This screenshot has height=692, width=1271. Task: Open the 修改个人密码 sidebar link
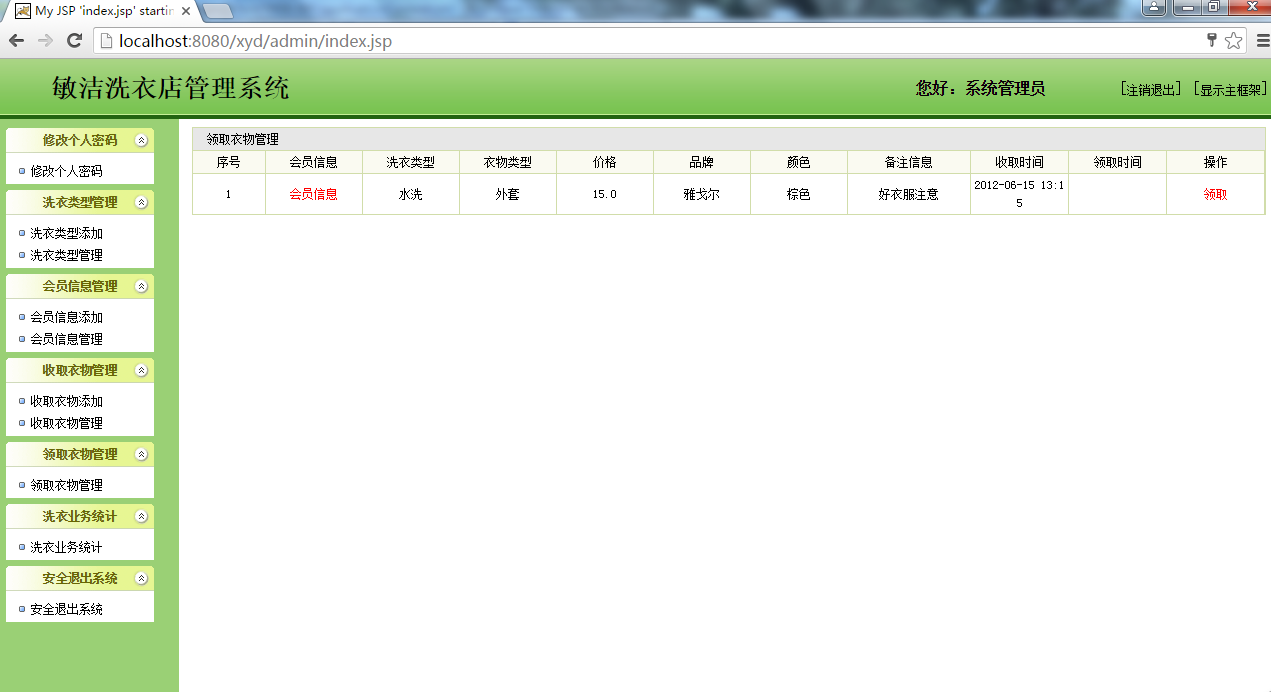pos(66,171)
